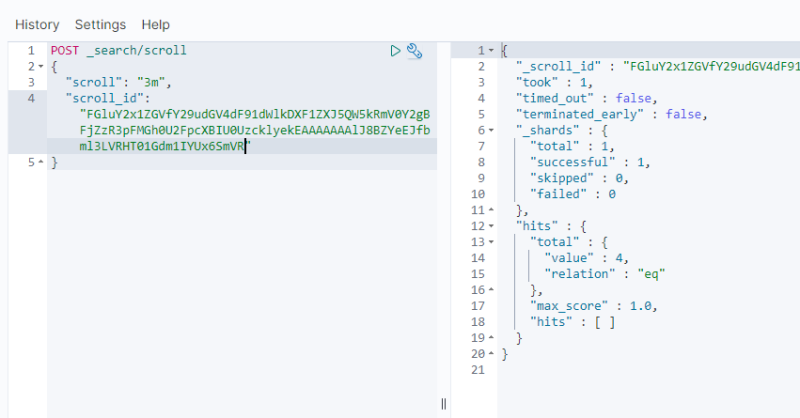
Task: Toggle fold arrow at editor line 5
Action: coord(41,162)
